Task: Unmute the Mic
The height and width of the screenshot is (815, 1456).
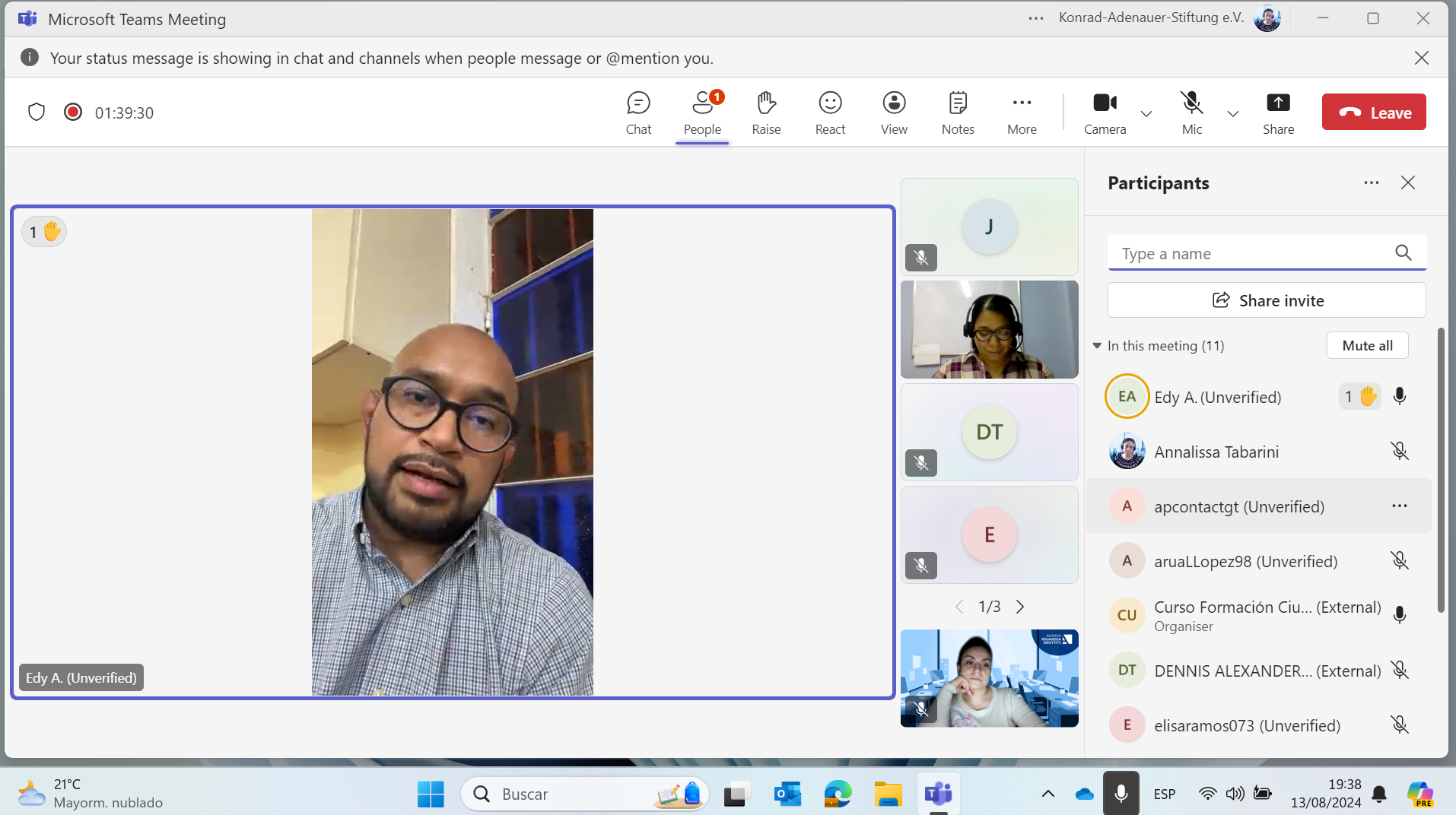Action: (1191, 113)
